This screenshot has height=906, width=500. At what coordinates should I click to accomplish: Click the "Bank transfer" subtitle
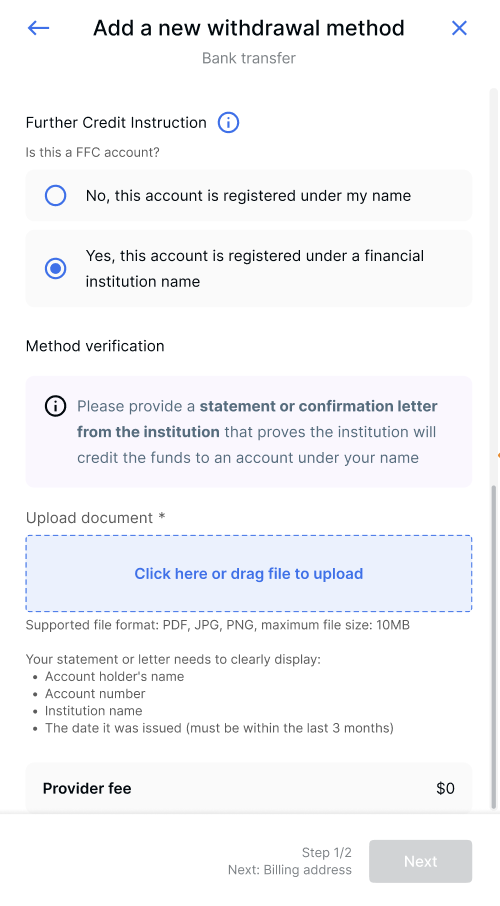point(249,58)
